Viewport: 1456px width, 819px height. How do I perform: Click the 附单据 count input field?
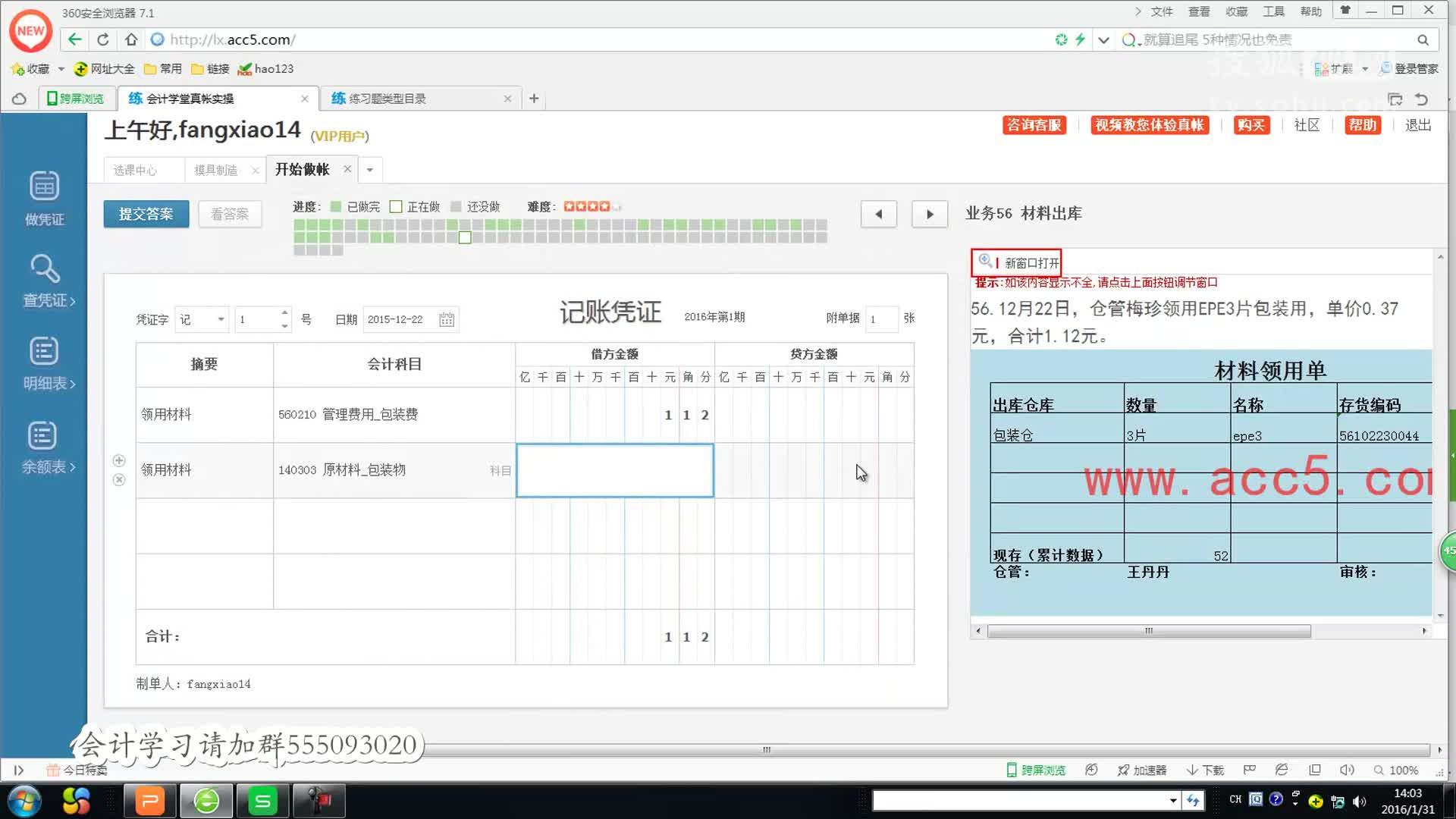[x=881, y=319]
